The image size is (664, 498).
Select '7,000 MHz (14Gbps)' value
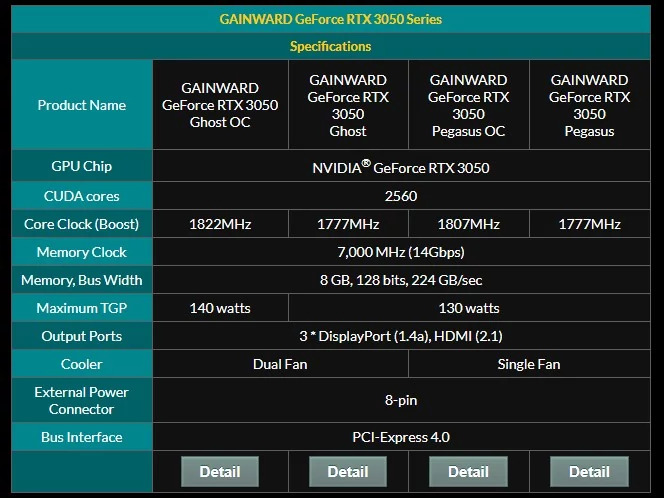click(x=401, y=252)
